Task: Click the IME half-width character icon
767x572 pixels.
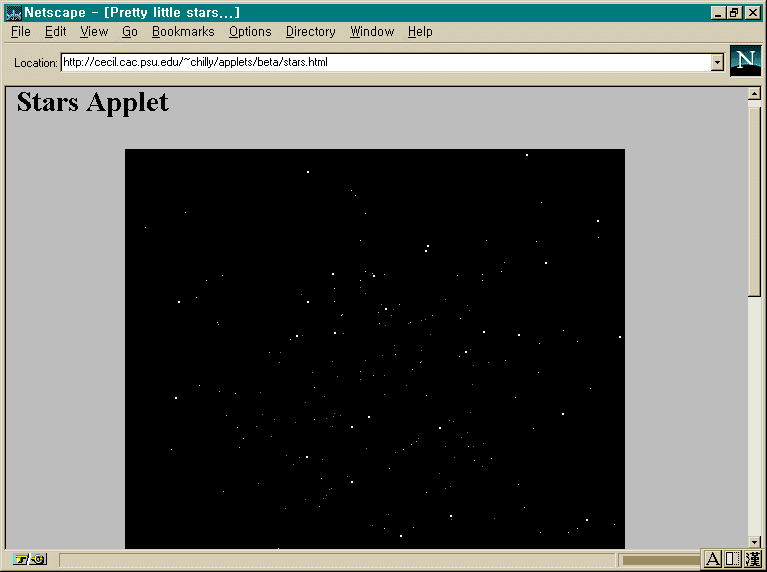Action: point(732,558)
